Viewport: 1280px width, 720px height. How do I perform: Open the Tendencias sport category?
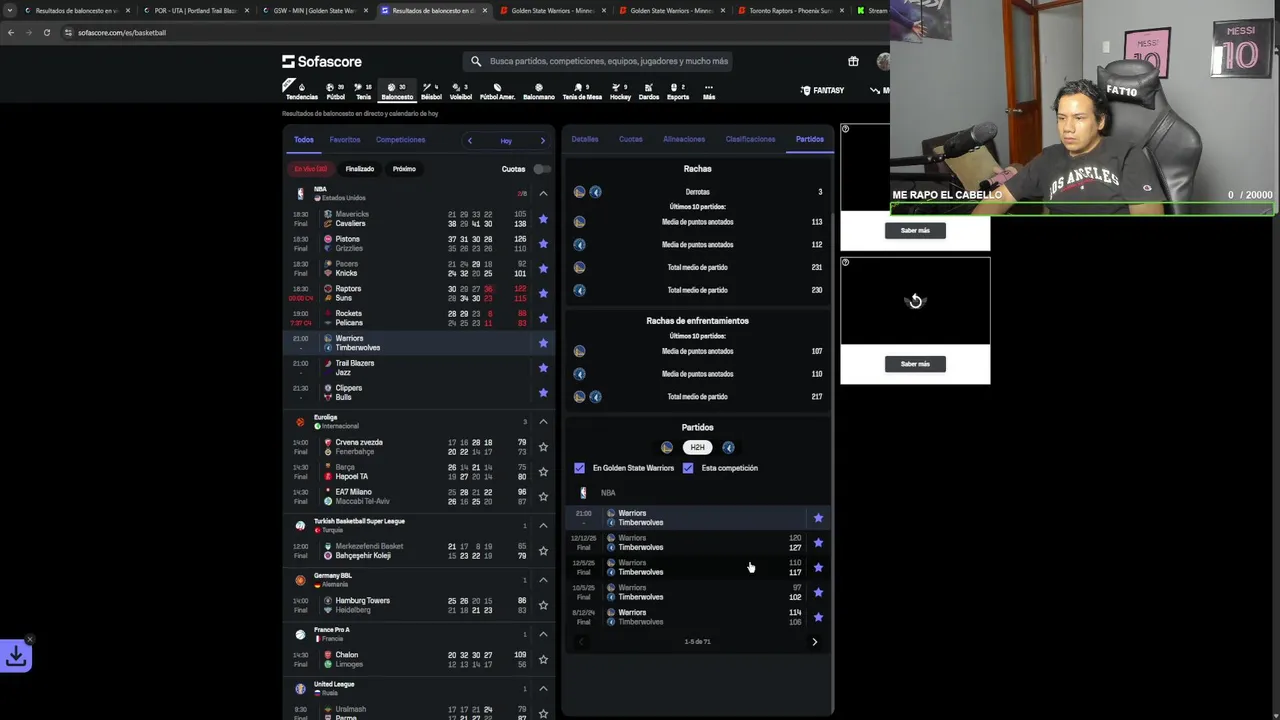click(x=301, y=91)
